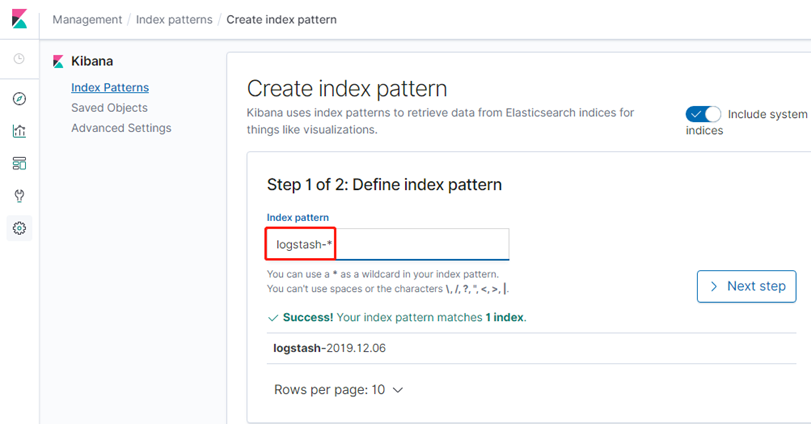The image size is (811, 424).
Task: Select Advanced Settings in the Kibana menu
Action: pos(121,128)
